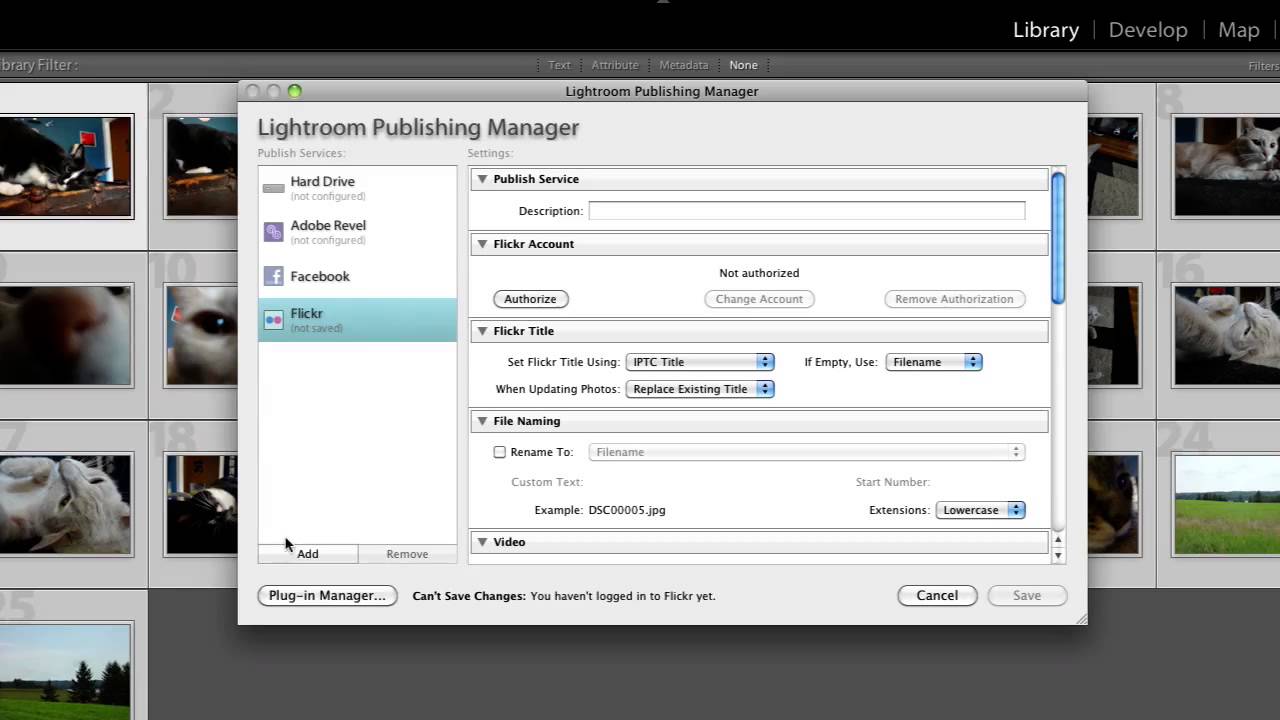
Task: Choose the Metadata library filter
Action: (684, 65)
